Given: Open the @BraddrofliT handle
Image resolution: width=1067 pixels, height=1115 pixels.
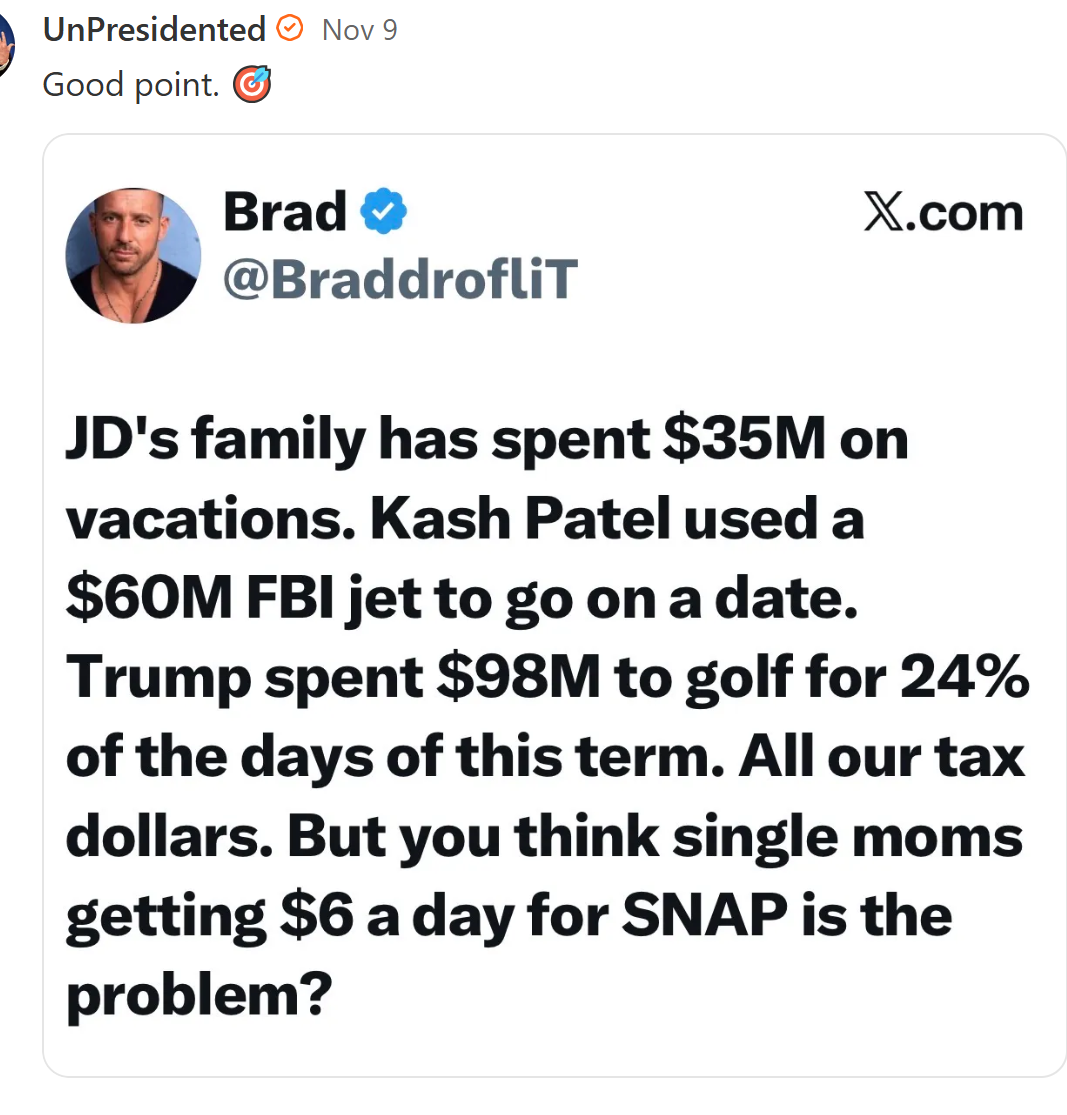Looking at the screenshot, I should tap(400, 280).
